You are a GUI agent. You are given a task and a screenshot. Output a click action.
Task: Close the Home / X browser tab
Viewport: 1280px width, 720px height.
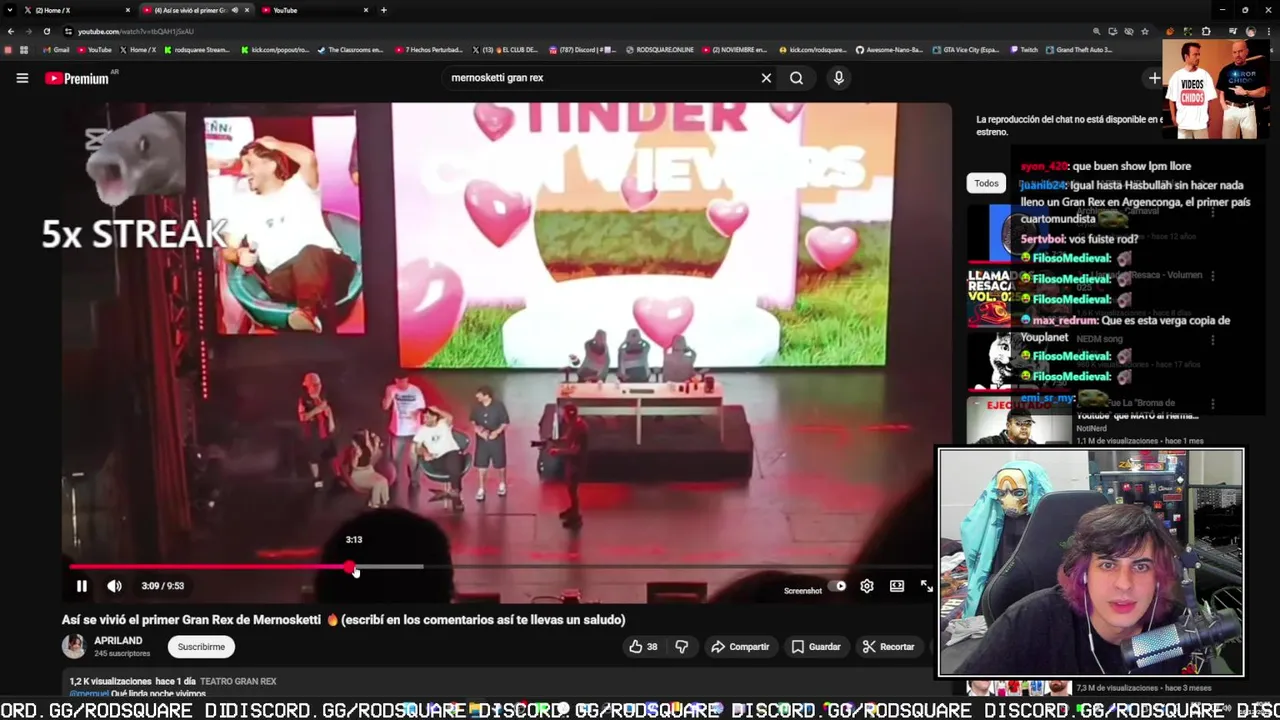coord(128,10)
